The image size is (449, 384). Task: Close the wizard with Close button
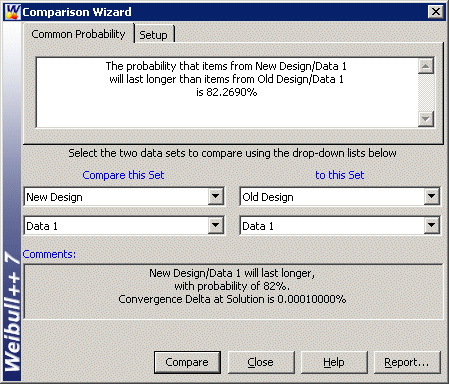[x=261, y=362]
